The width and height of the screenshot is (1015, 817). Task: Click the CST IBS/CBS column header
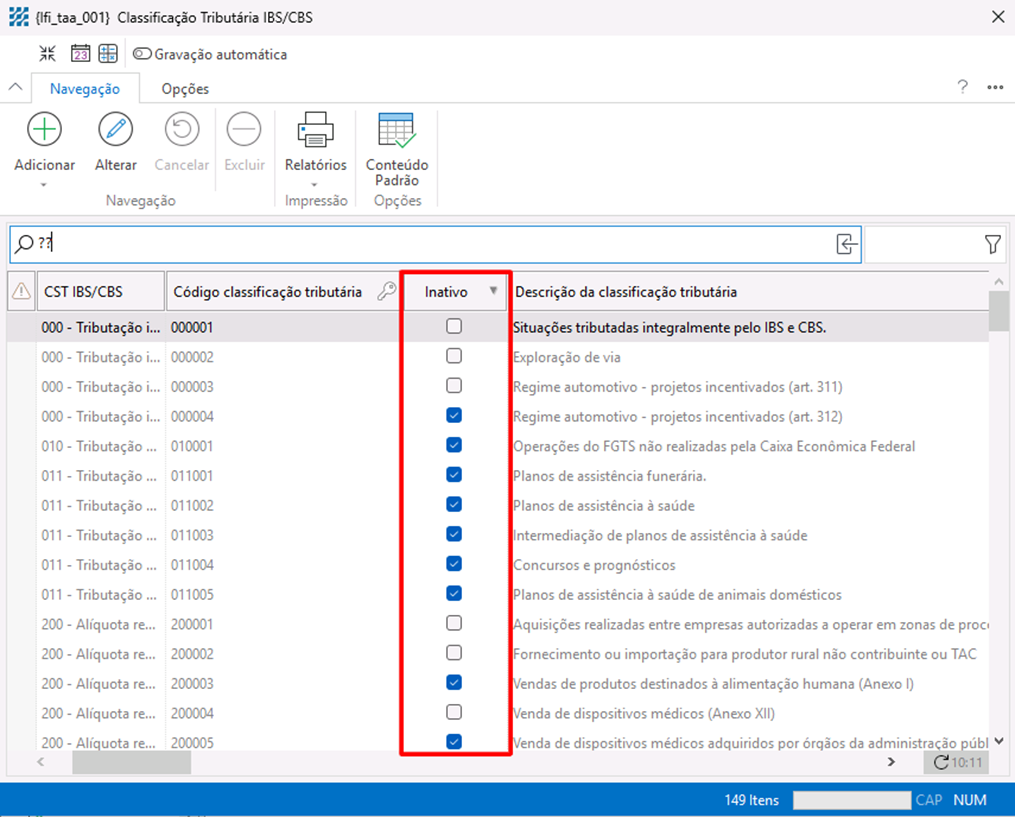point(100,292)
